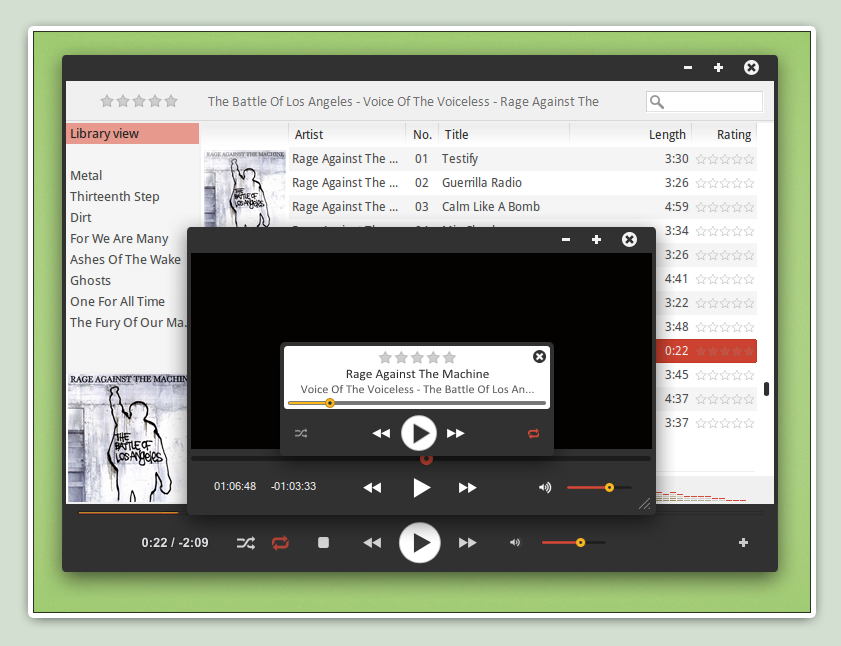Select Thirteenth Step in the sidebar

(115, 196)
